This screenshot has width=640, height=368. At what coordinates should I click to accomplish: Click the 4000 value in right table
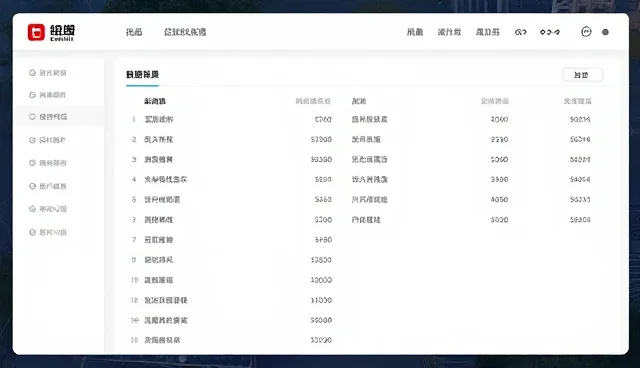point(499,119)
